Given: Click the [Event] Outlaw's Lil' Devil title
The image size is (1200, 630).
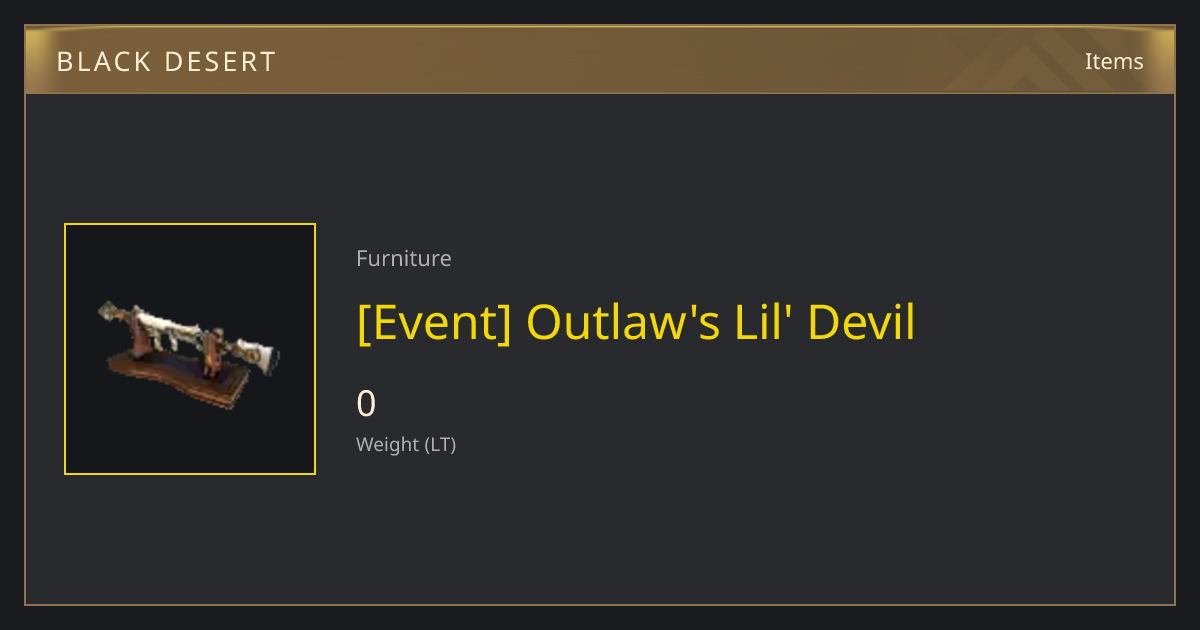Looking at the screenshot, I should [x=636, y=322].
